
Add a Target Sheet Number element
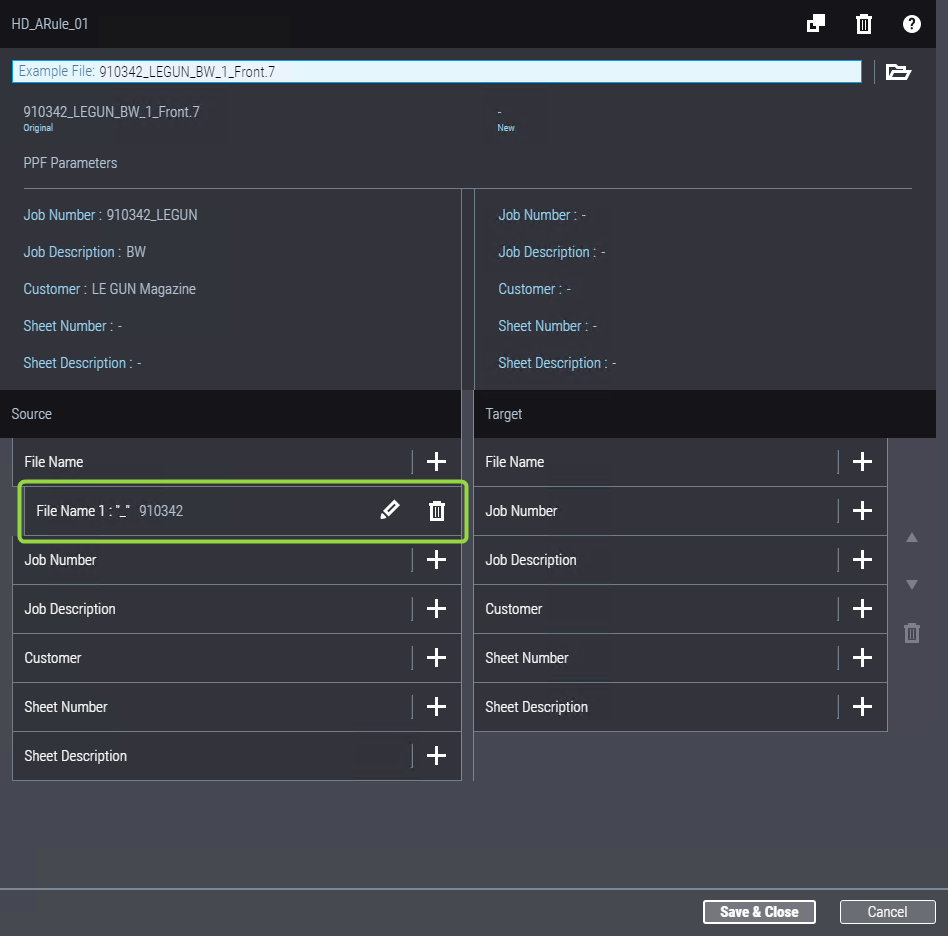point(862,658)
